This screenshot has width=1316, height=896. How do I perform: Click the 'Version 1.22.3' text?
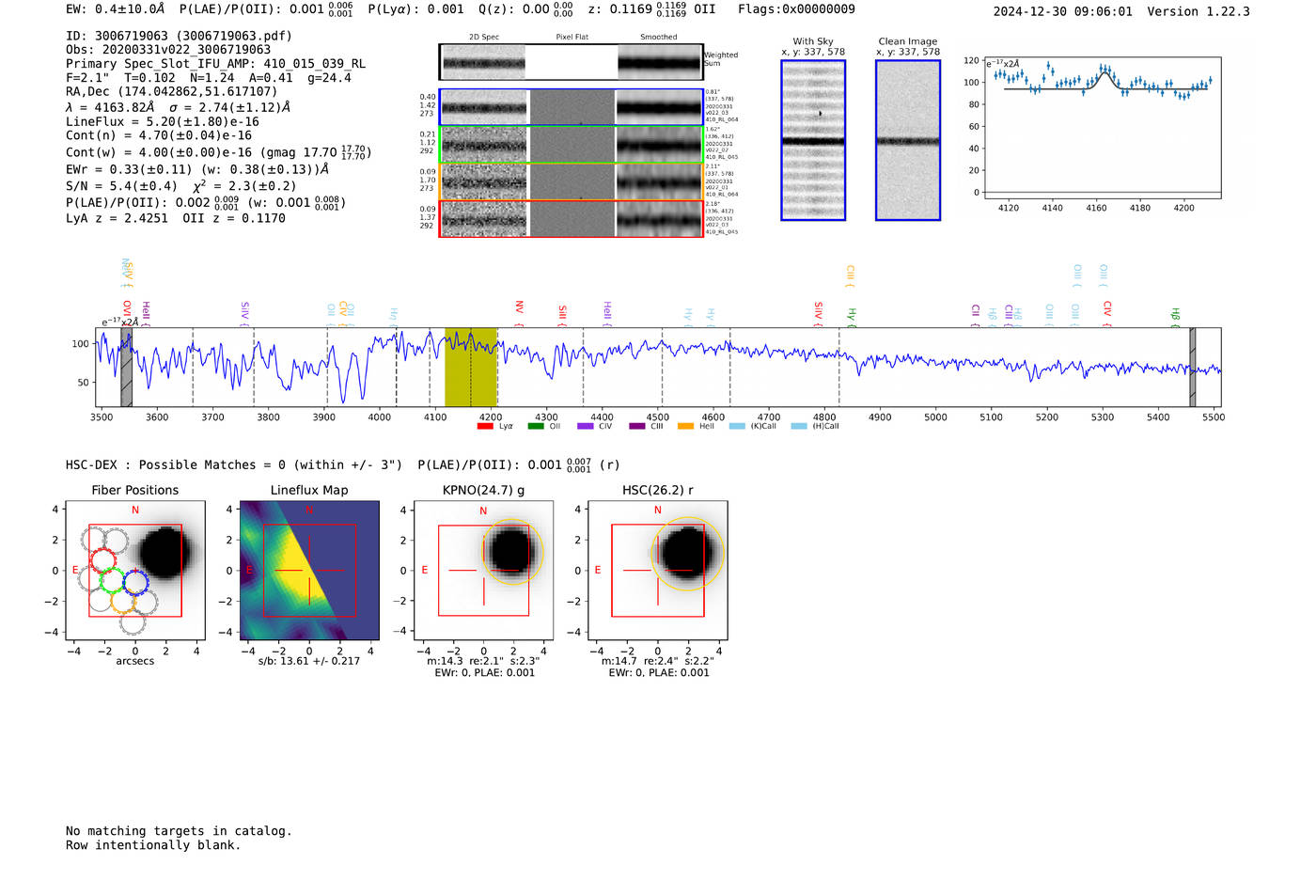1198,11
